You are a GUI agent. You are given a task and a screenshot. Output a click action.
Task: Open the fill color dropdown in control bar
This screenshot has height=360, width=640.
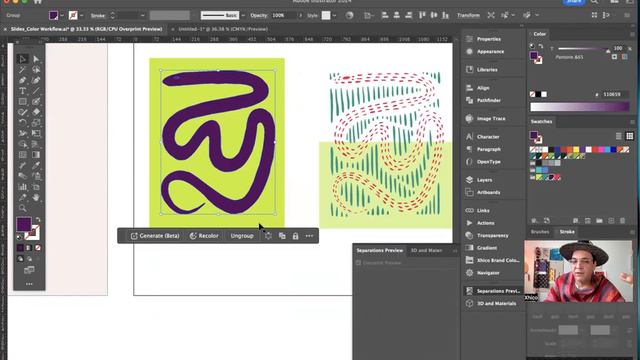[x=62, y=16]
